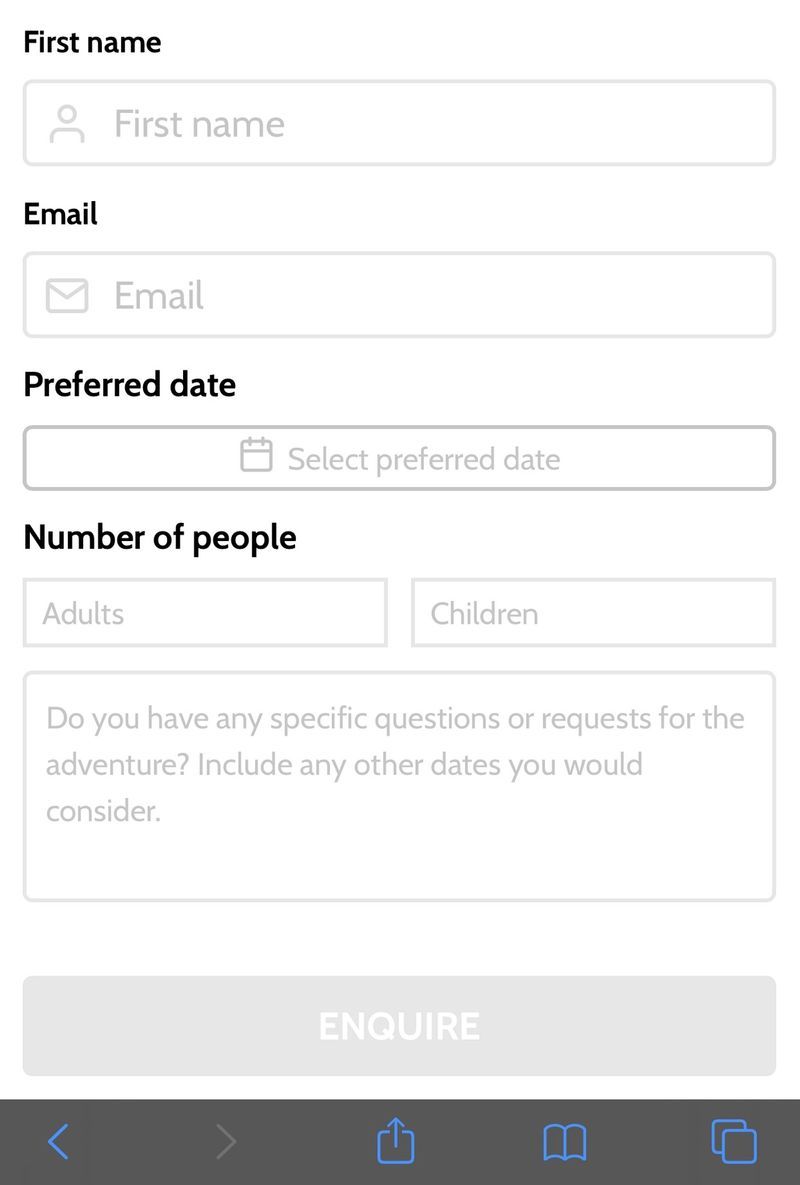The width and height of the screenshot is (800, 1185).
Task: Click the Adults number field
Action: (x=205, y=613)
